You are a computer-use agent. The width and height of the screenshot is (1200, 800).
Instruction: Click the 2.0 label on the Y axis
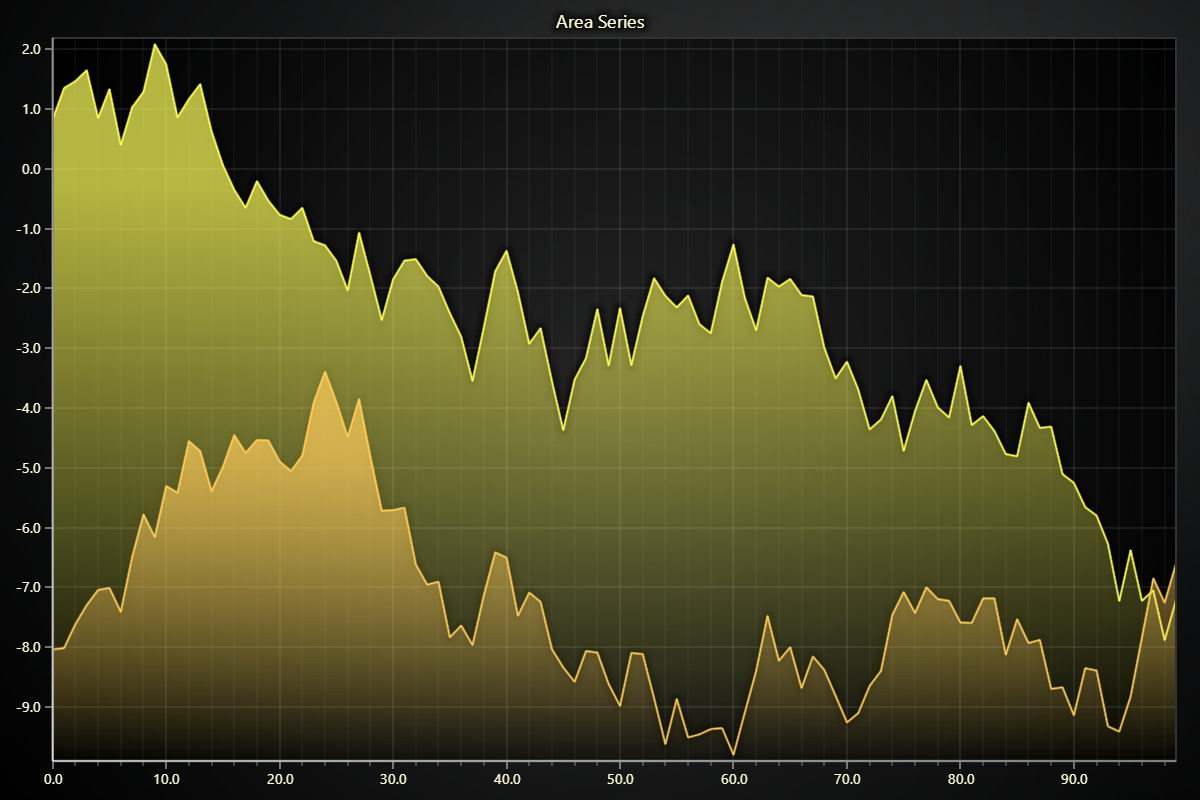[x=30, y=49]
